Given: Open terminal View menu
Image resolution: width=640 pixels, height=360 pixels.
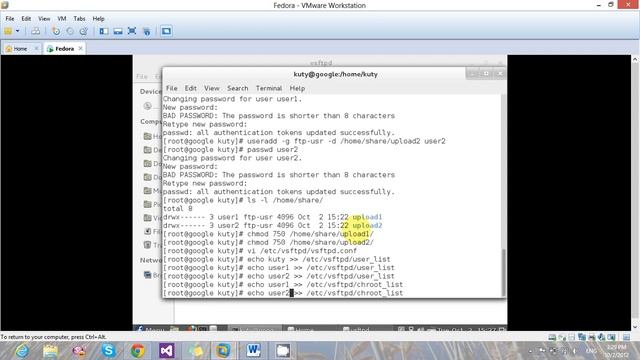Looking at the screenshot, I should tap(212, 88).
